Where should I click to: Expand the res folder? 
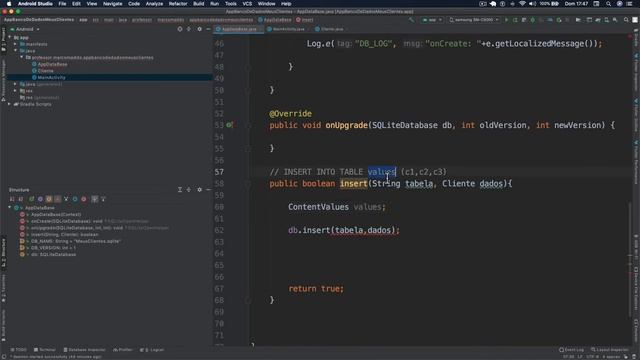pos(16,91)
